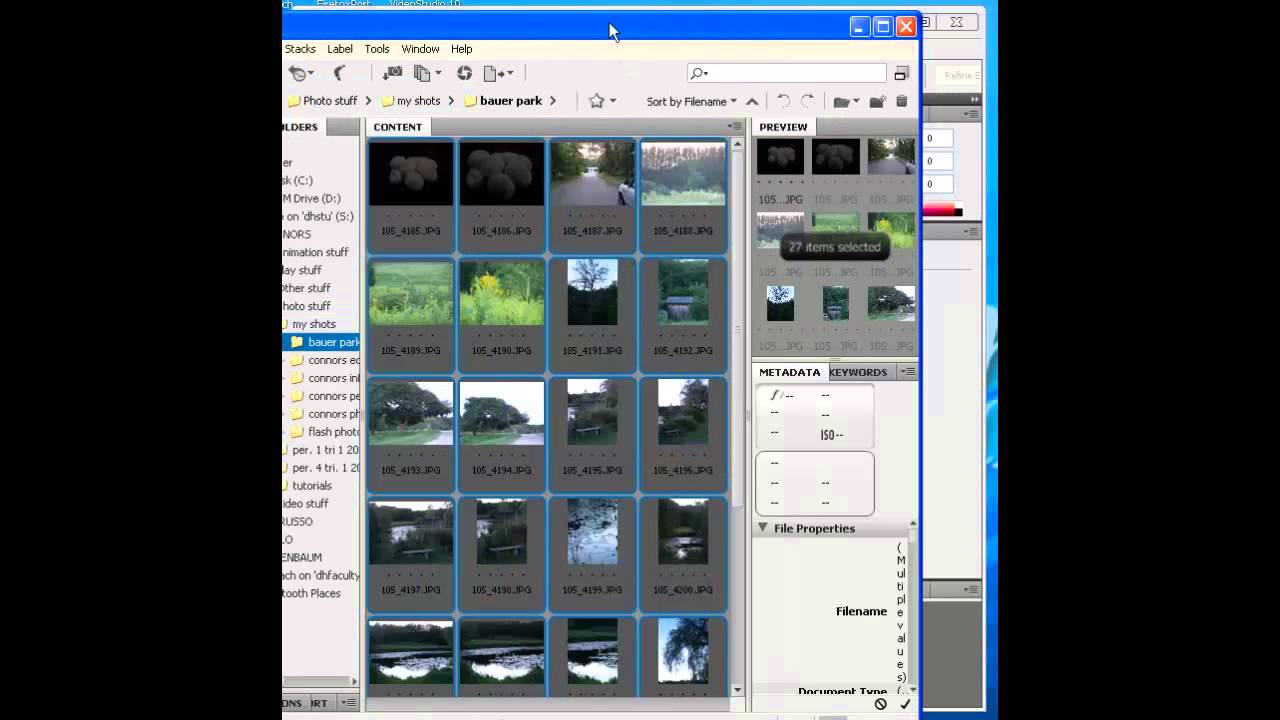Switch to the Keywords tab
Viewport: 1280px width, 720px height.
click(858, 372)
